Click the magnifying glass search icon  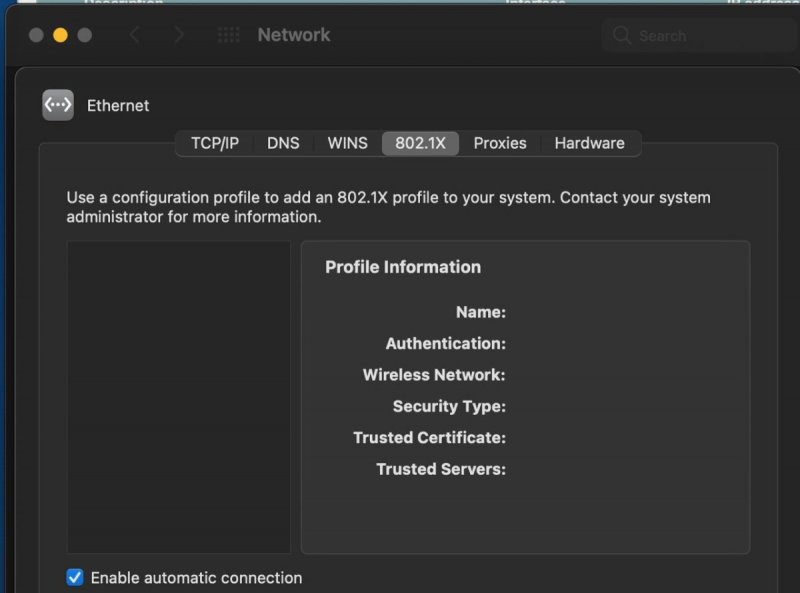(x=622, y=36)
